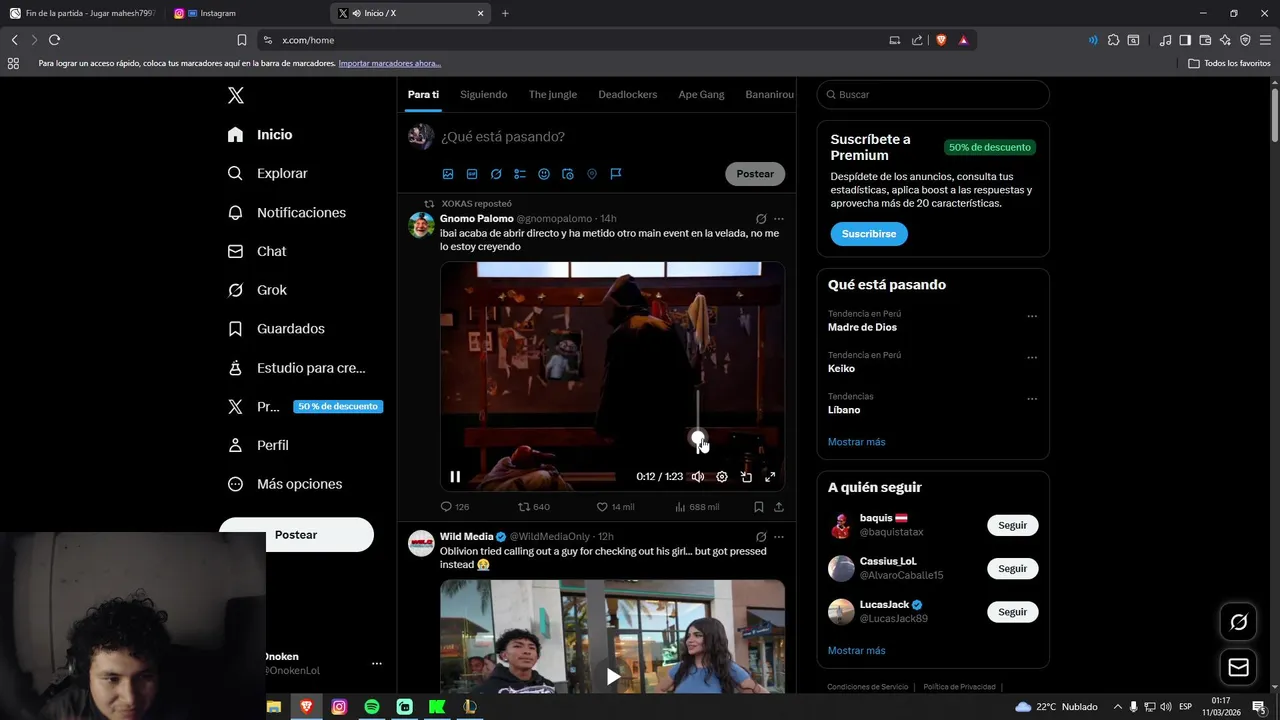The width and height of the screenshot is (1280, 720).
Task: Pause the playing video
Action: click(455, 477)
